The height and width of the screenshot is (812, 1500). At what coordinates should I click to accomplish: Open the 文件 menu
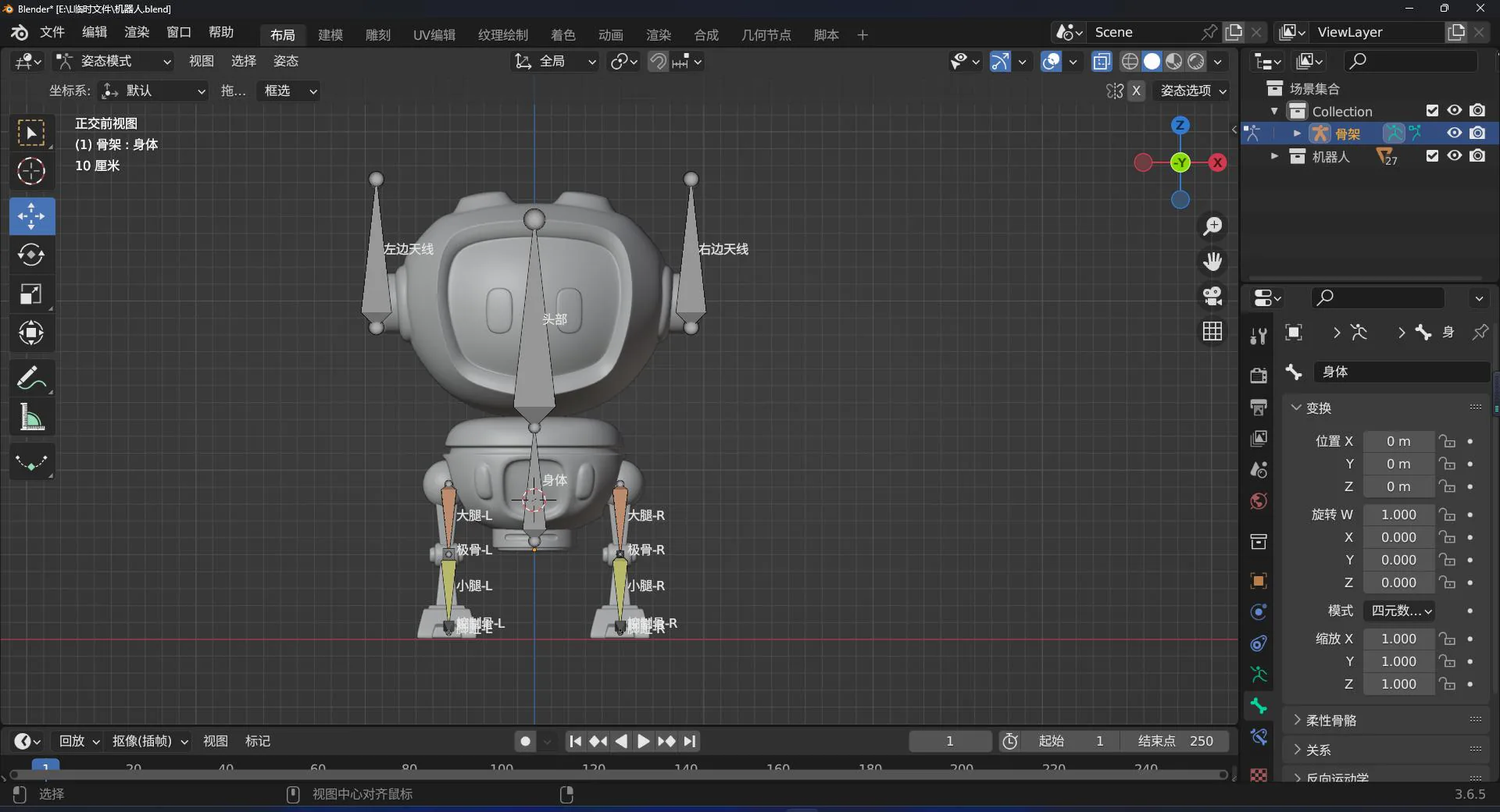[52, 32]
